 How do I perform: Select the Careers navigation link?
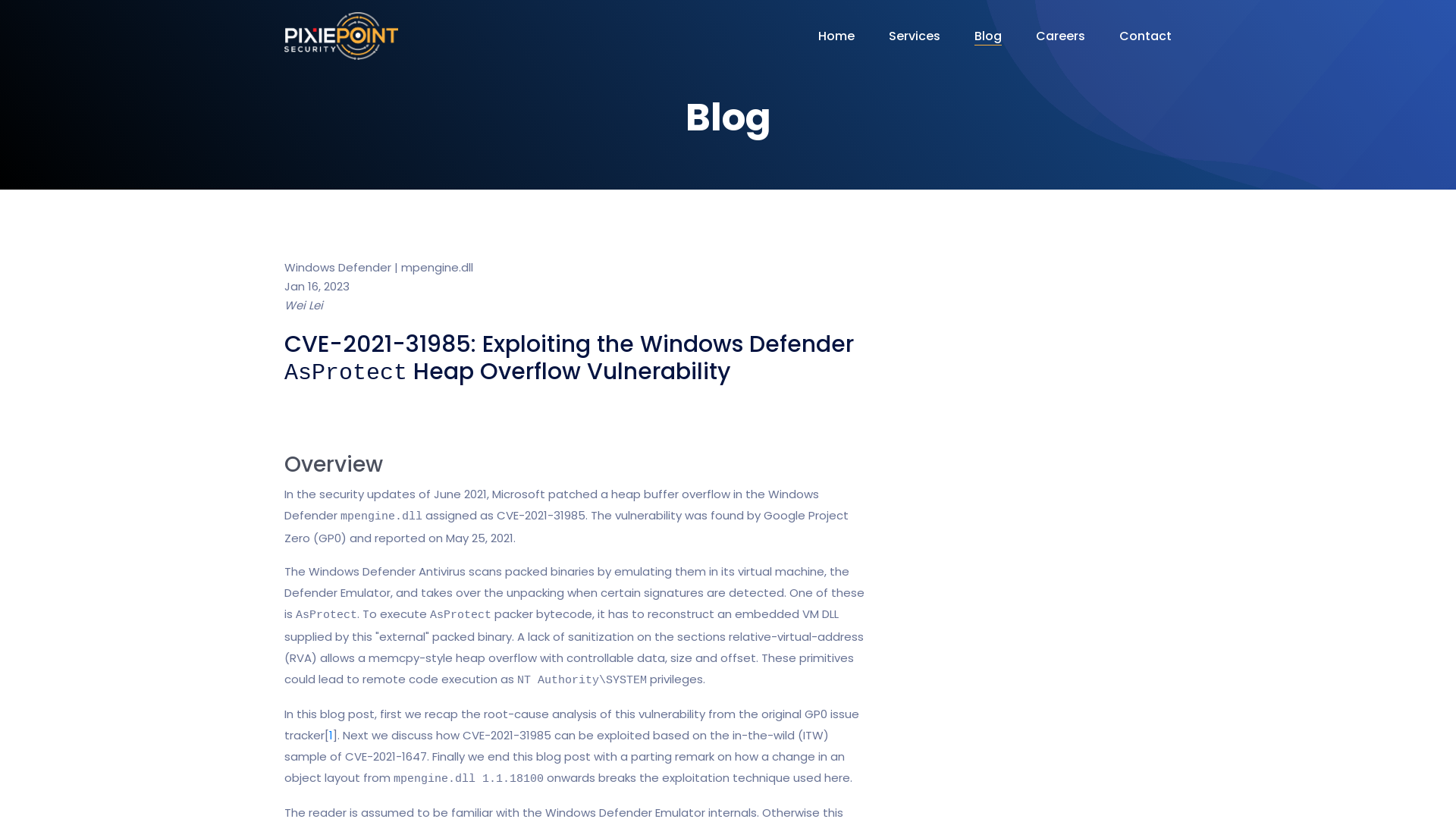[1060, 36]
